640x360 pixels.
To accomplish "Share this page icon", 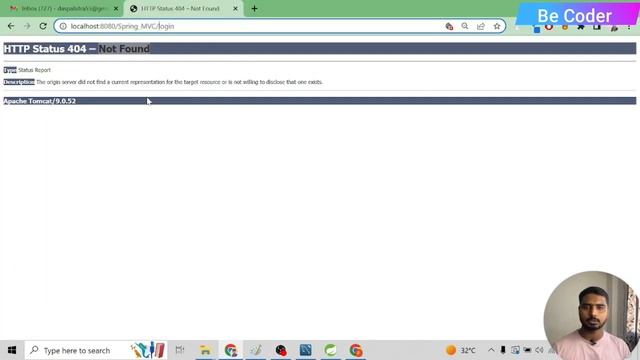I will click(x=481, y=26).
